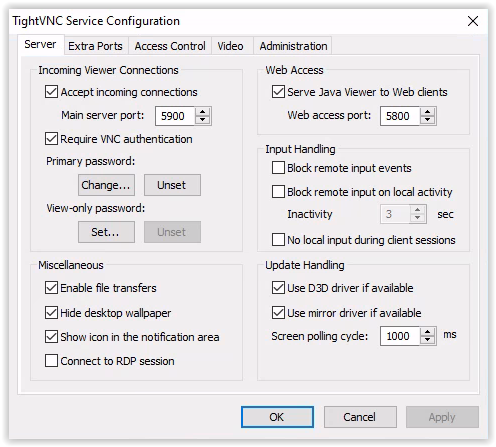Switch to the Server tab

coord(40,44)
